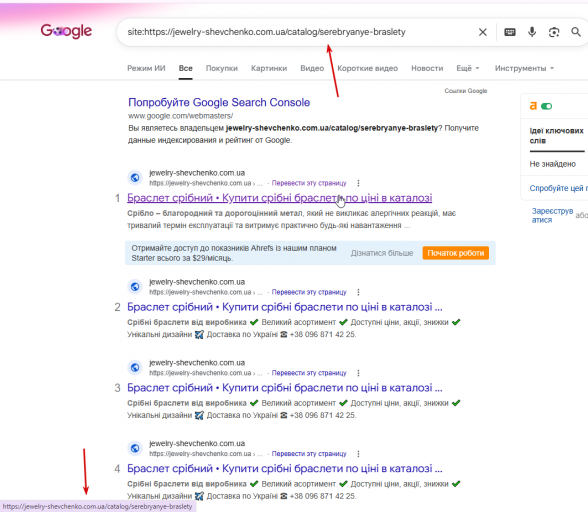Click Спробуйте цей link in sidebar

click(558, 188)
